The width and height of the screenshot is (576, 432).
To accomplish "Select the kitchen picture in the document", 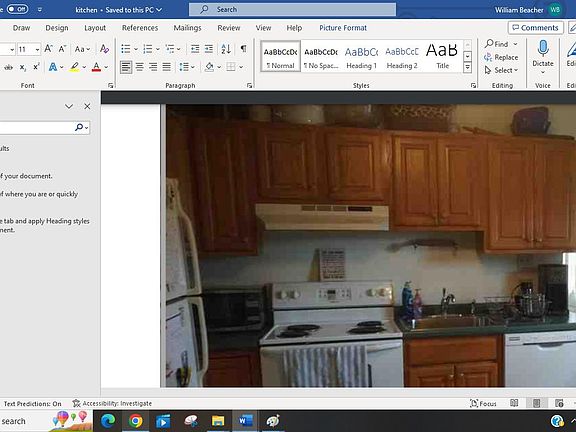I will [371, 245].
